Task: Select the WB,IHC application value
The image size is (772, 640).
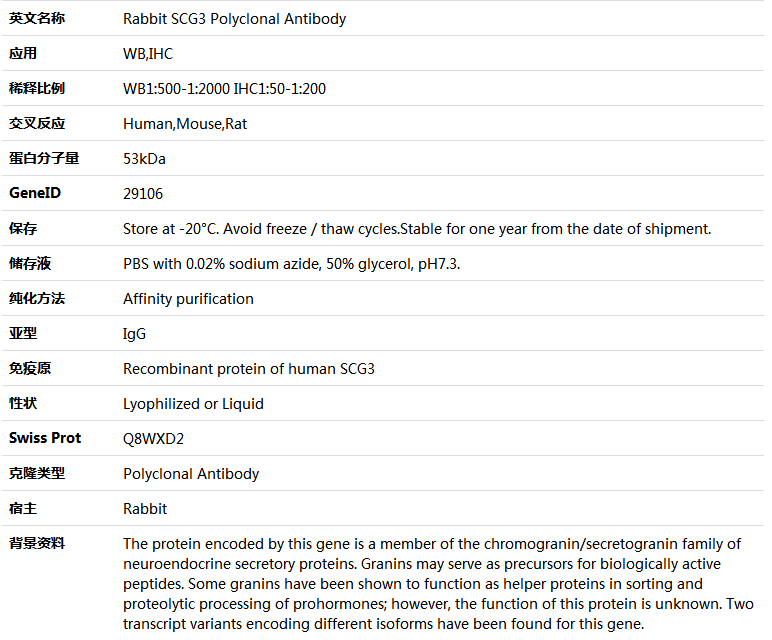Action: [148, 54]
